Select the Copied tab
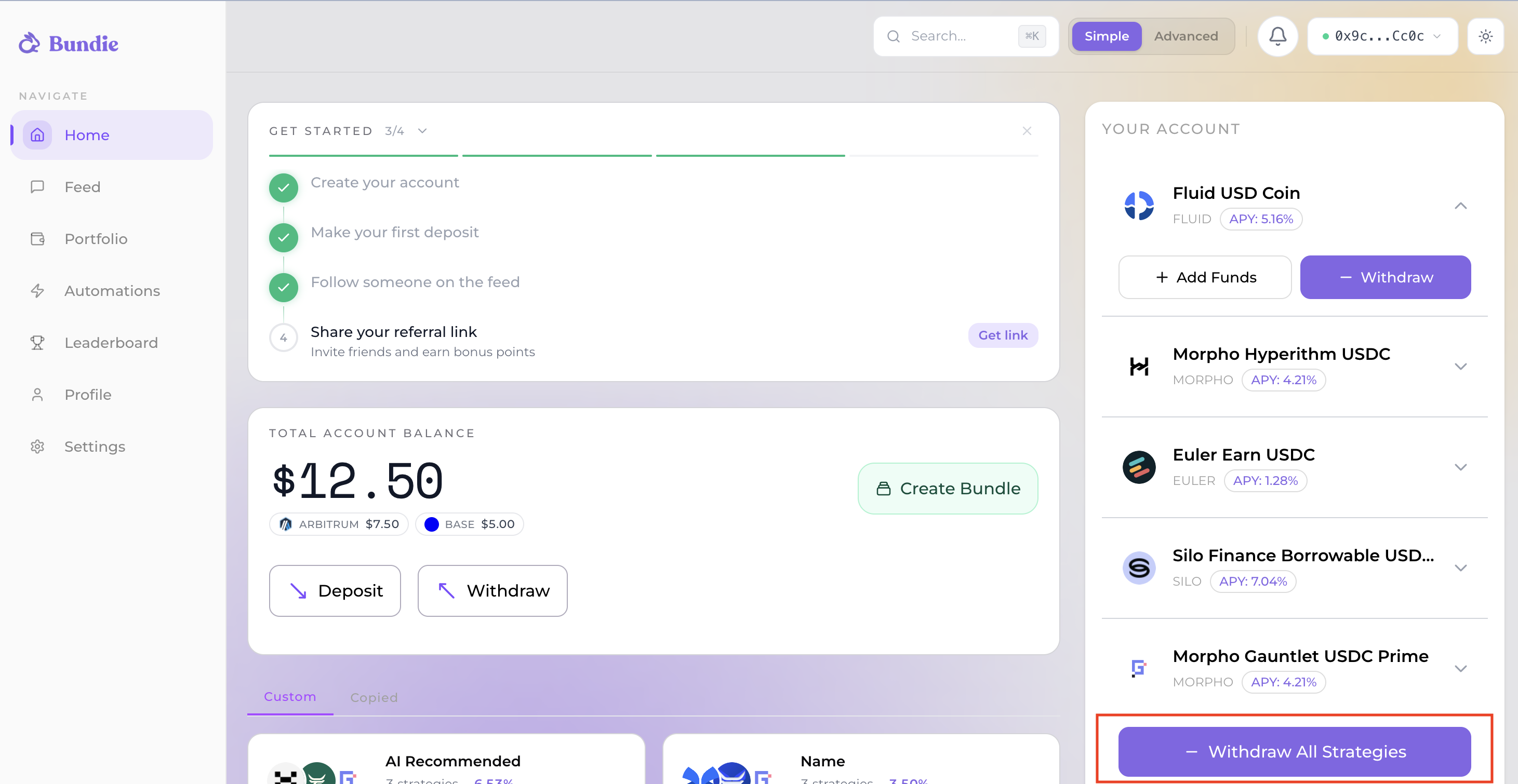 [374, 697]
